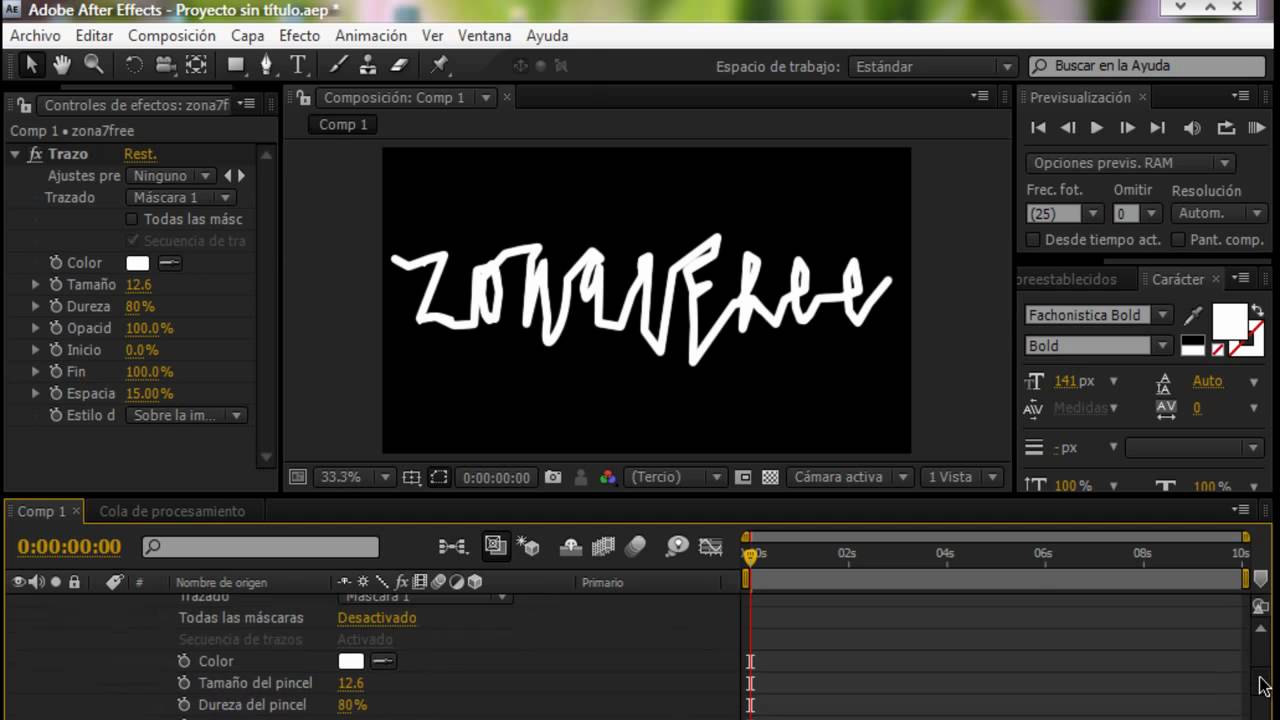
Task: Click the Fin 100.0% value
Action: [149, 372]
